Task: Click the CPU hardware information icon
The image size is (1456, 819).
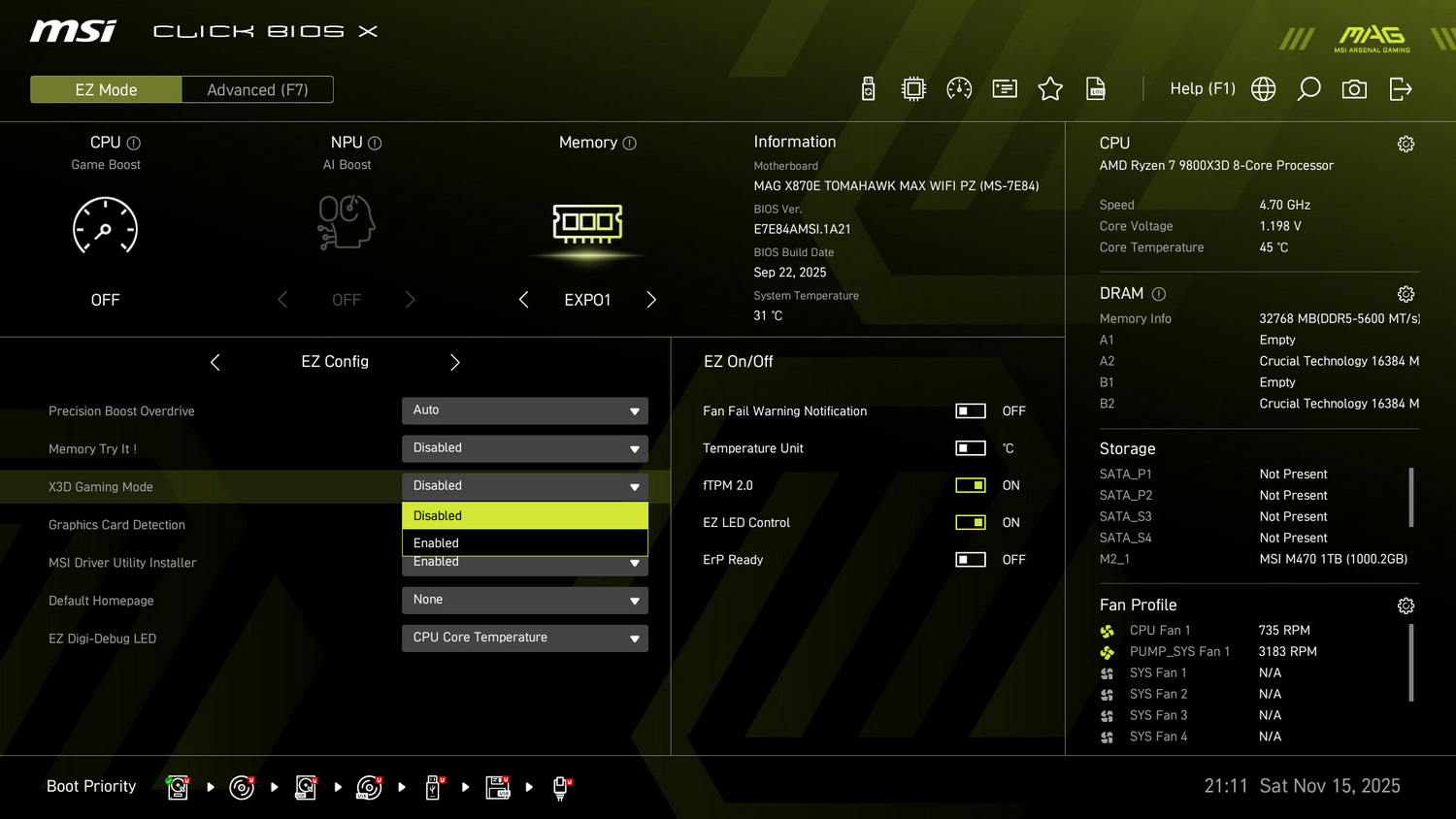Action: [913, 88]
